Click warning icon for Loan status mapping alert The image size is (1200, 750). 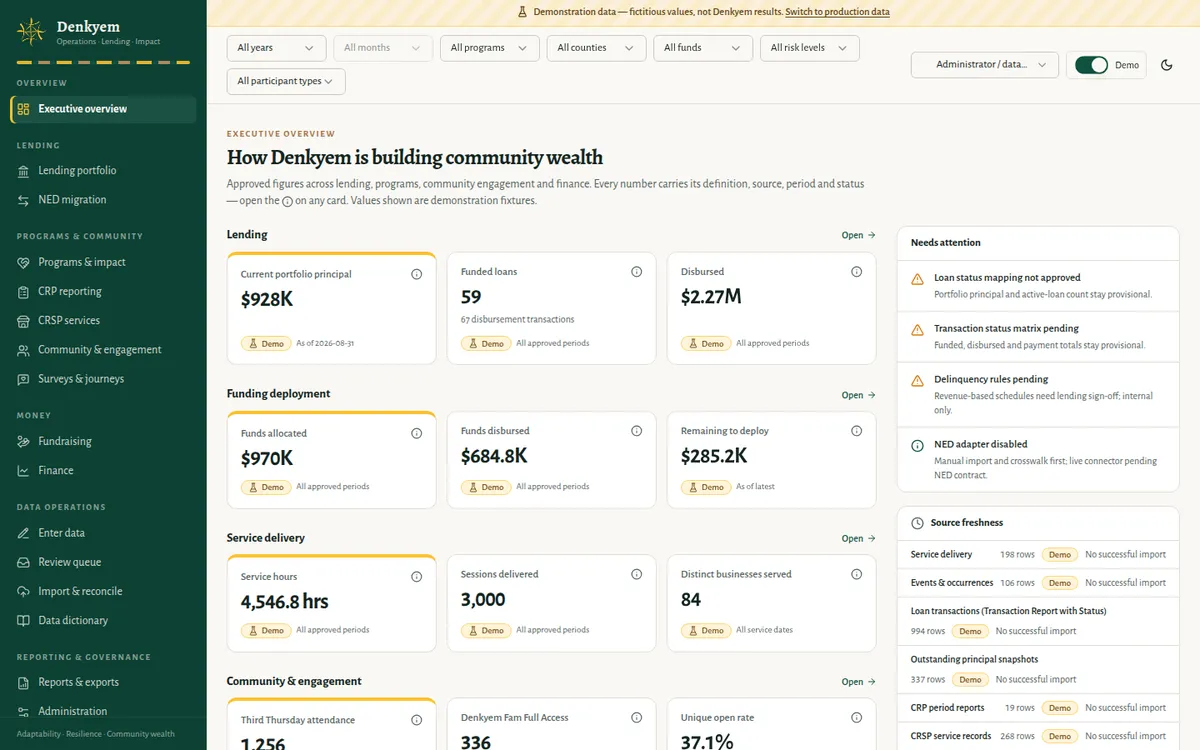[x=917, y=279]
